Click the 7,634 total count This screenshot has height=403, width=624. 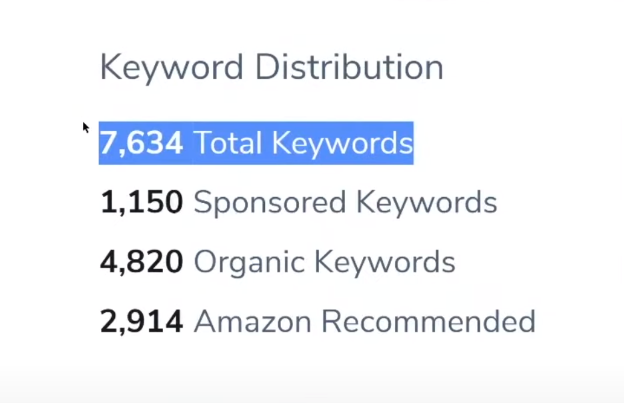pyautogui.click(x=141, y=143)
